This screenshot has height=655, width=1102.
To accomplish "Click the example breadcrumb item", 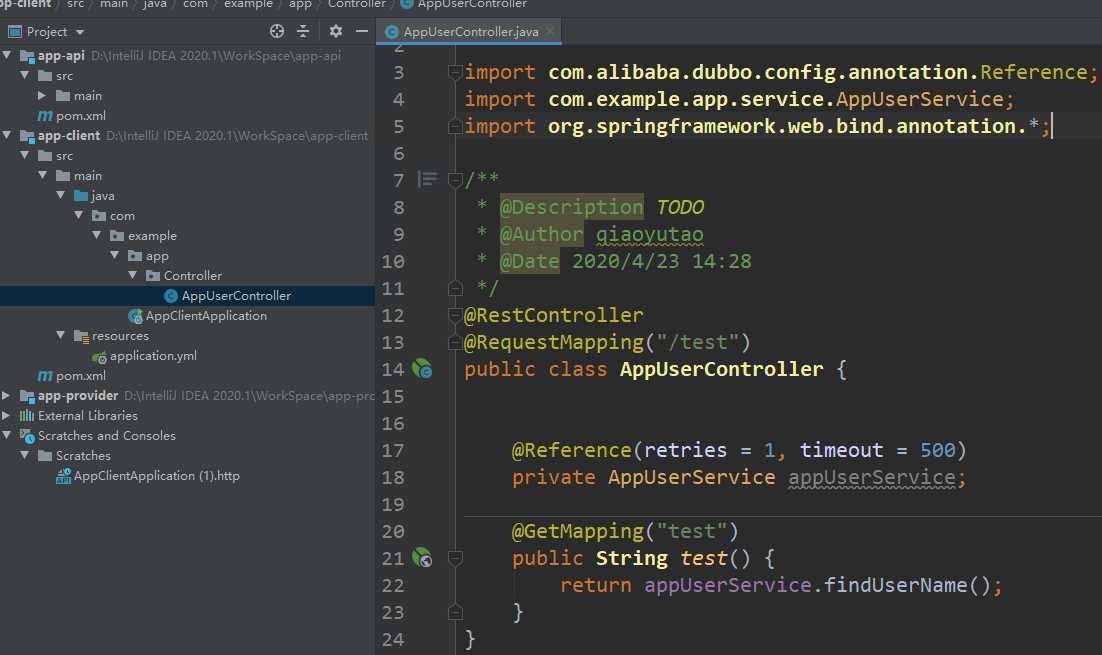I will pyautogui.click(x=248, y=4).
